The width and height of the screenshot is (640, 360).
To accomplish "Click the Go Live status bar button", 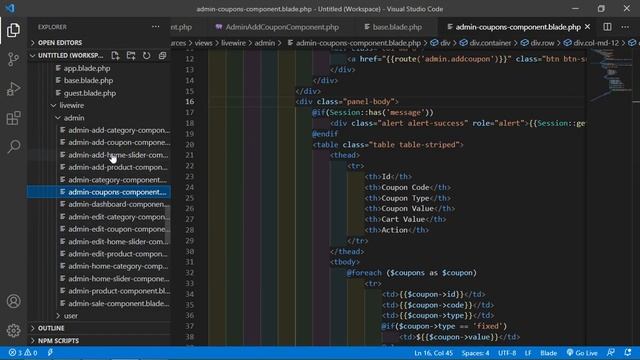I will click(x=582, y=353).
